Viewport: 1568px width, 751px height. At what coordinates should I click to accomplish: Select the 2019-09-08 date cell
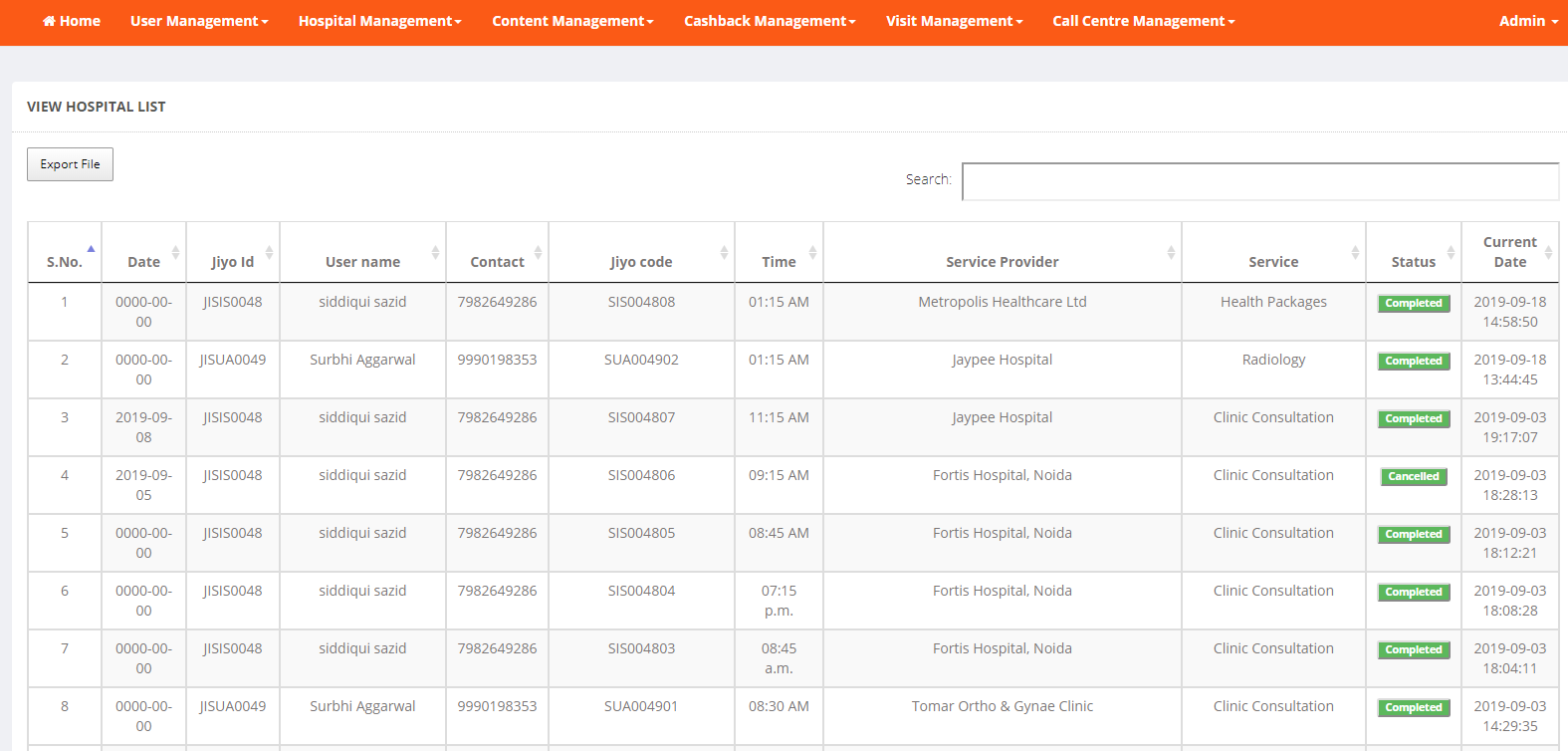[x=143, y=427]
